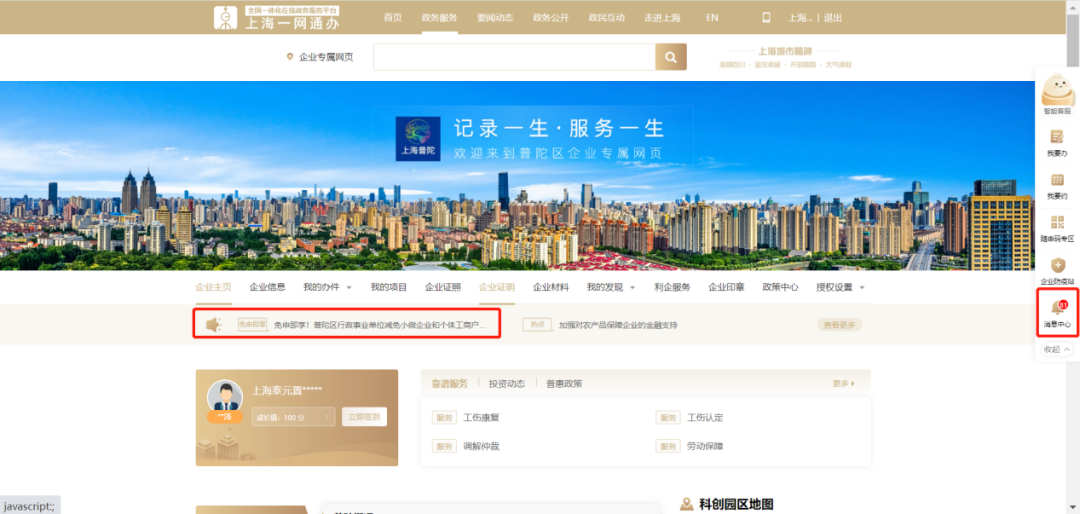This screenshot has height=514, width=1080.
Task: Open the 消息中心 bell icon
Action: (1057, 308)
